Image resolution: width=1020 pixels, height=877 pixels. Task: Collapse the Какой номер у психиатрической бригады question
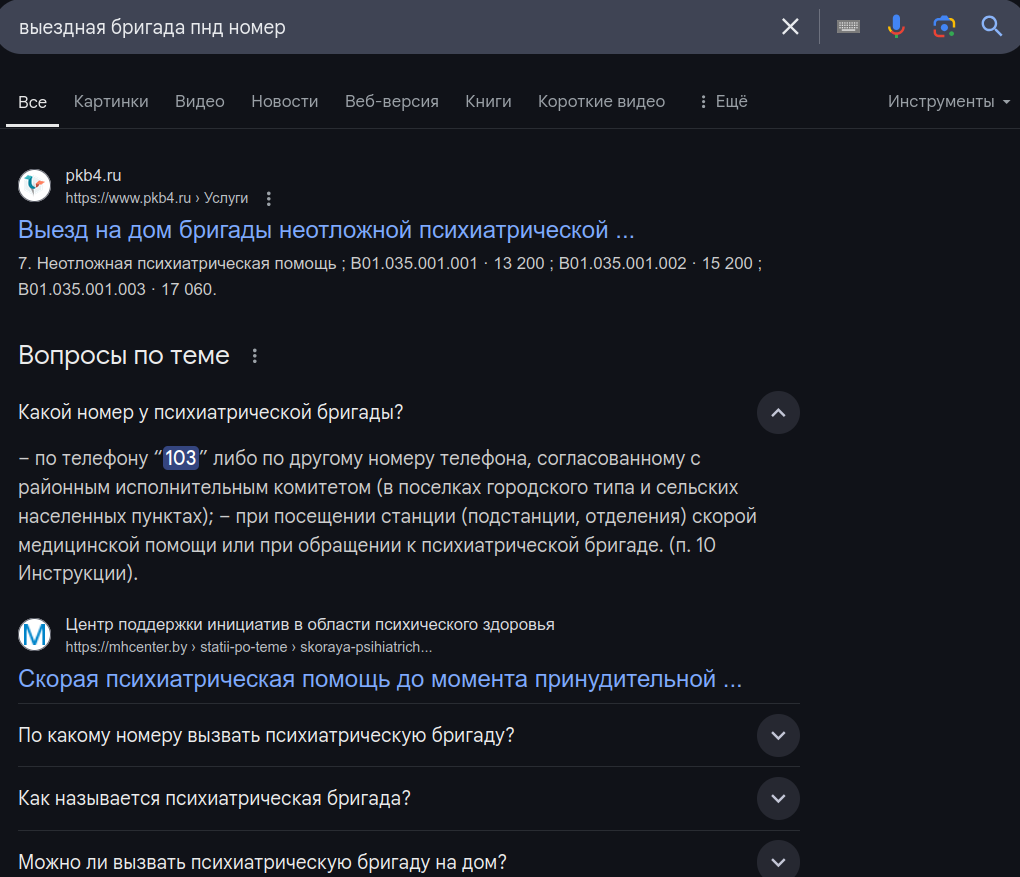click(778, 412)
